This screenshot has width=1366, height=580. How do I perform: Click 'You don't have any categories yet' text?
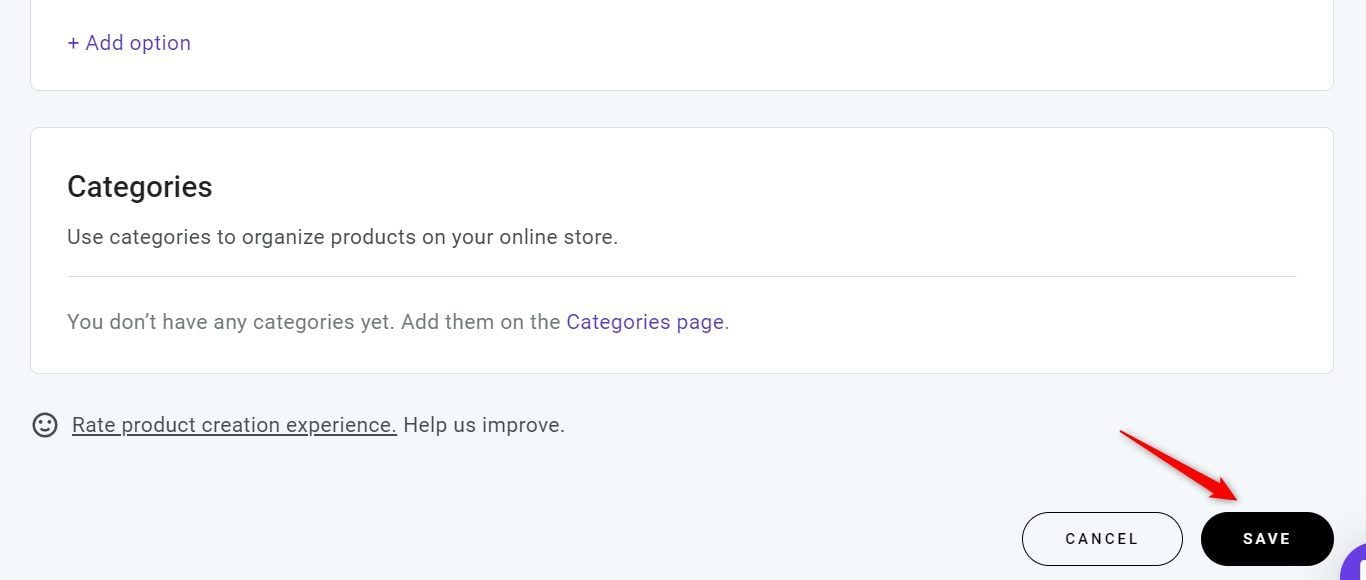tap(231, 322)
